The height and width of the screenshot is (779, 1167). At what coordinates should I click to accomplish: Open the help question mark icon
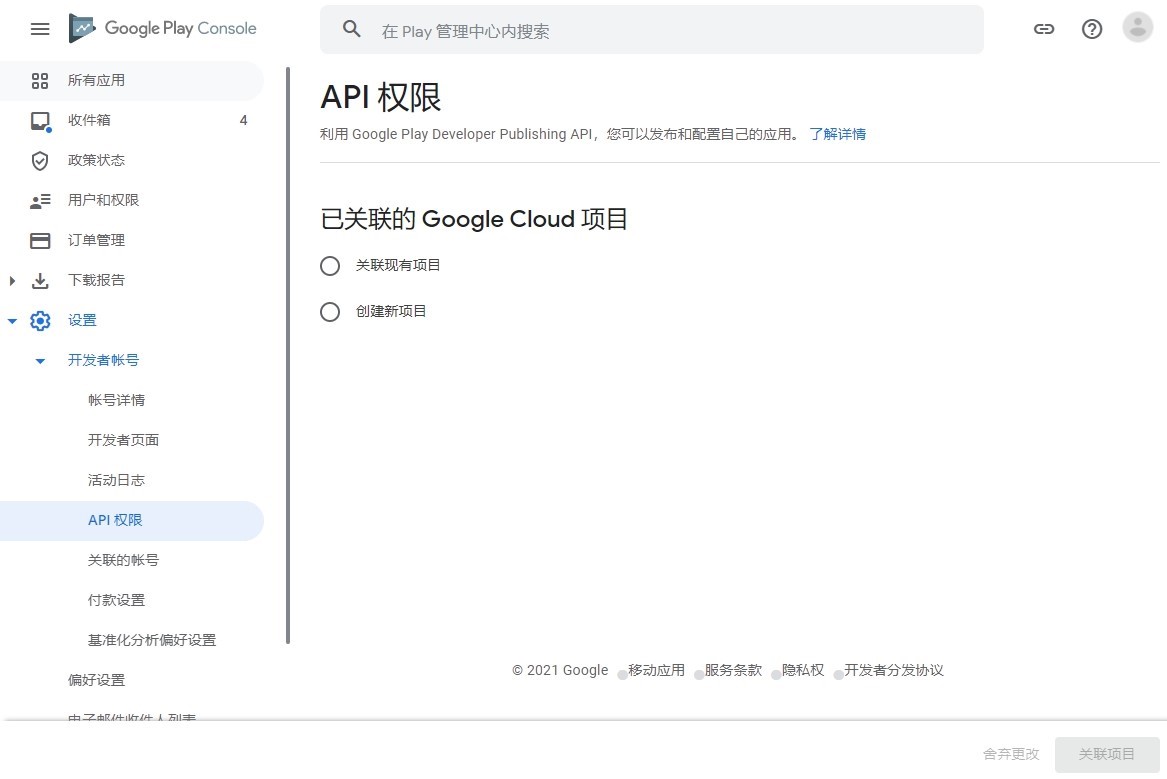click(1092, 29)
